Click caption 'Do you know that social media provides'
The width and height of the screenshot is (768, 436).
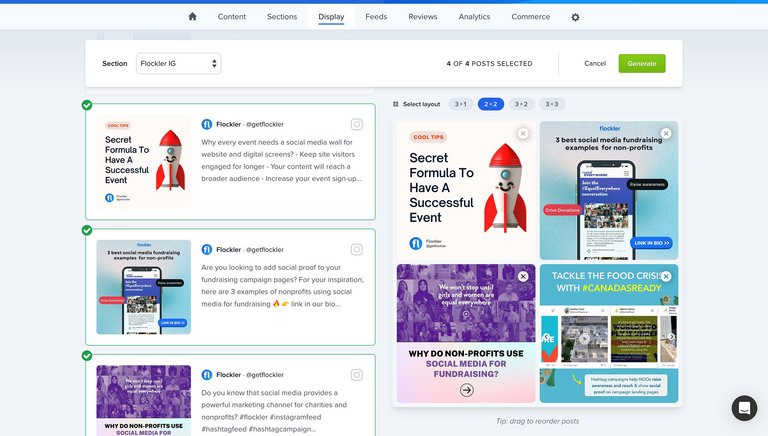pyautogui.click(x=274, y=411)
